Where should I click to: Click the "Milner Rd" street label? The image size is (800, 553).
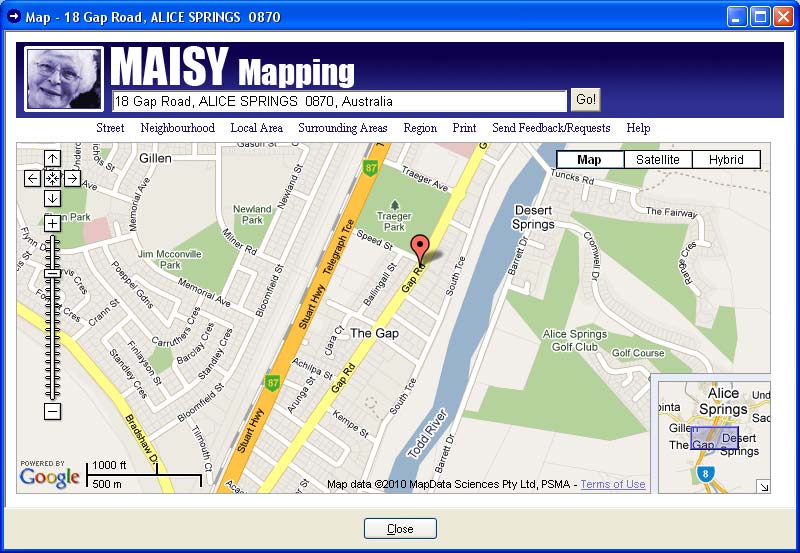pyautogui.click(x=239, y=241)
